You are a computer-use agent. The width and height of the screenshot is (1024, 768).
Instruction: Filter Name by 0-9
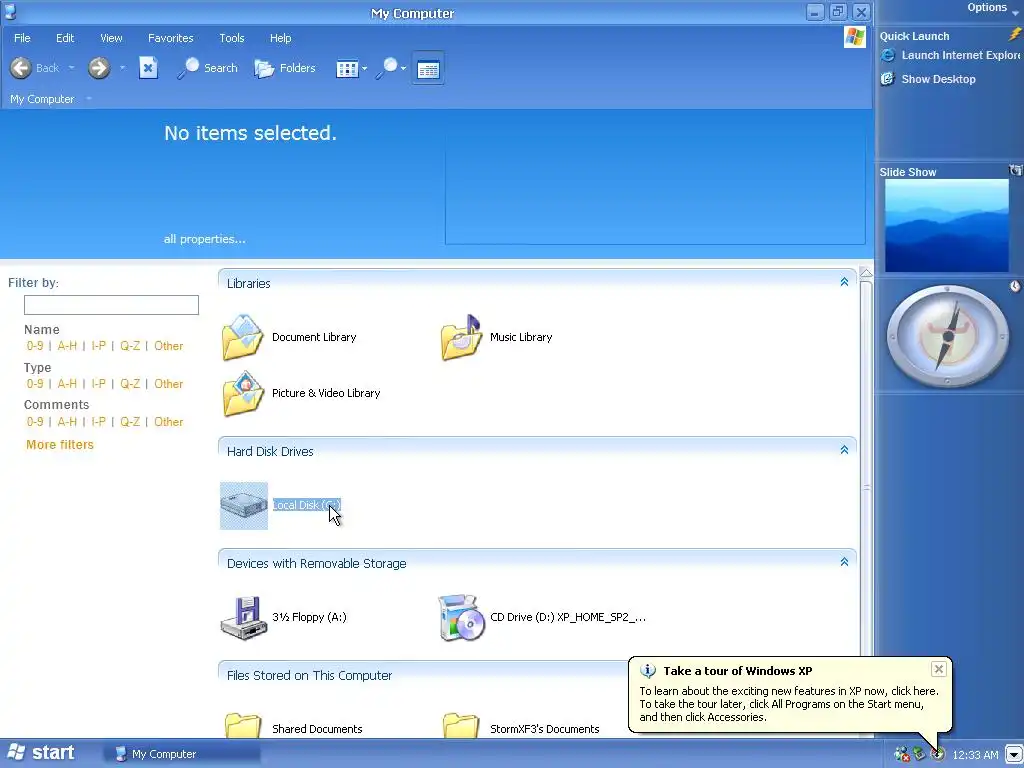point(35,346)
